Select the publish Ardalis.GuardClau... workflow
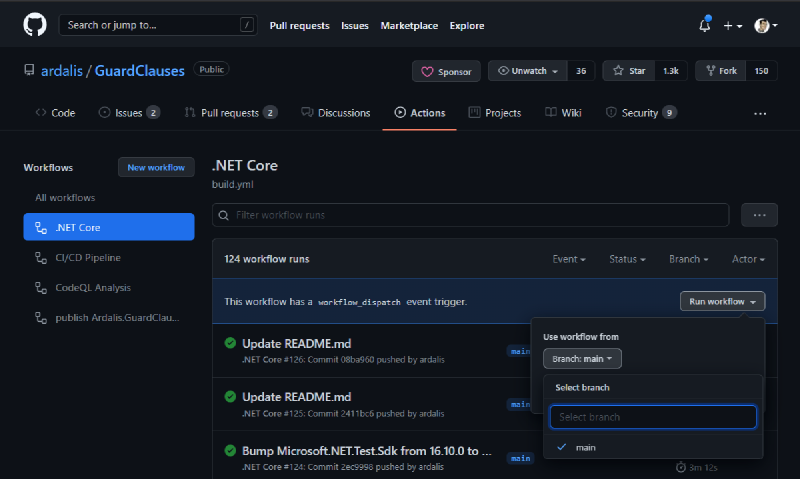 click(109, 318)
